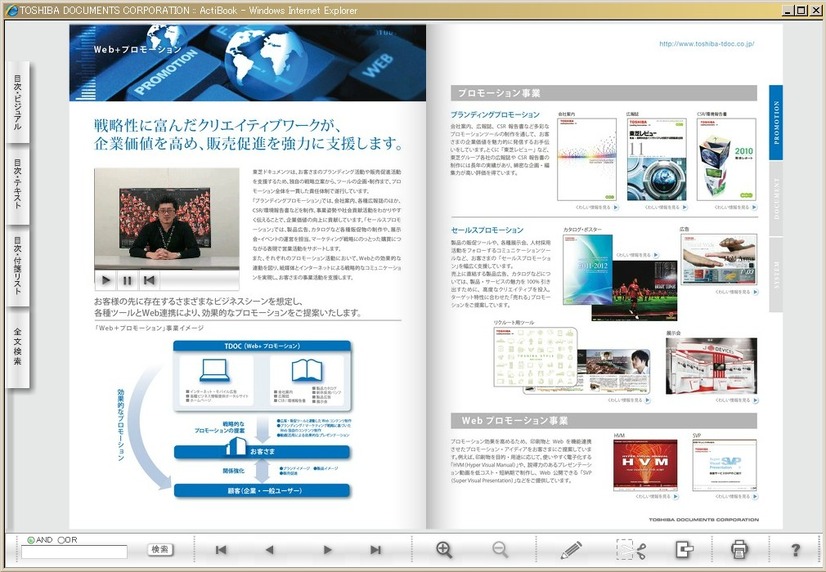Image resolution: width=826 pixels, height=572 pixels.
Task: Go to the first page
Action: (x=221, y=550)
